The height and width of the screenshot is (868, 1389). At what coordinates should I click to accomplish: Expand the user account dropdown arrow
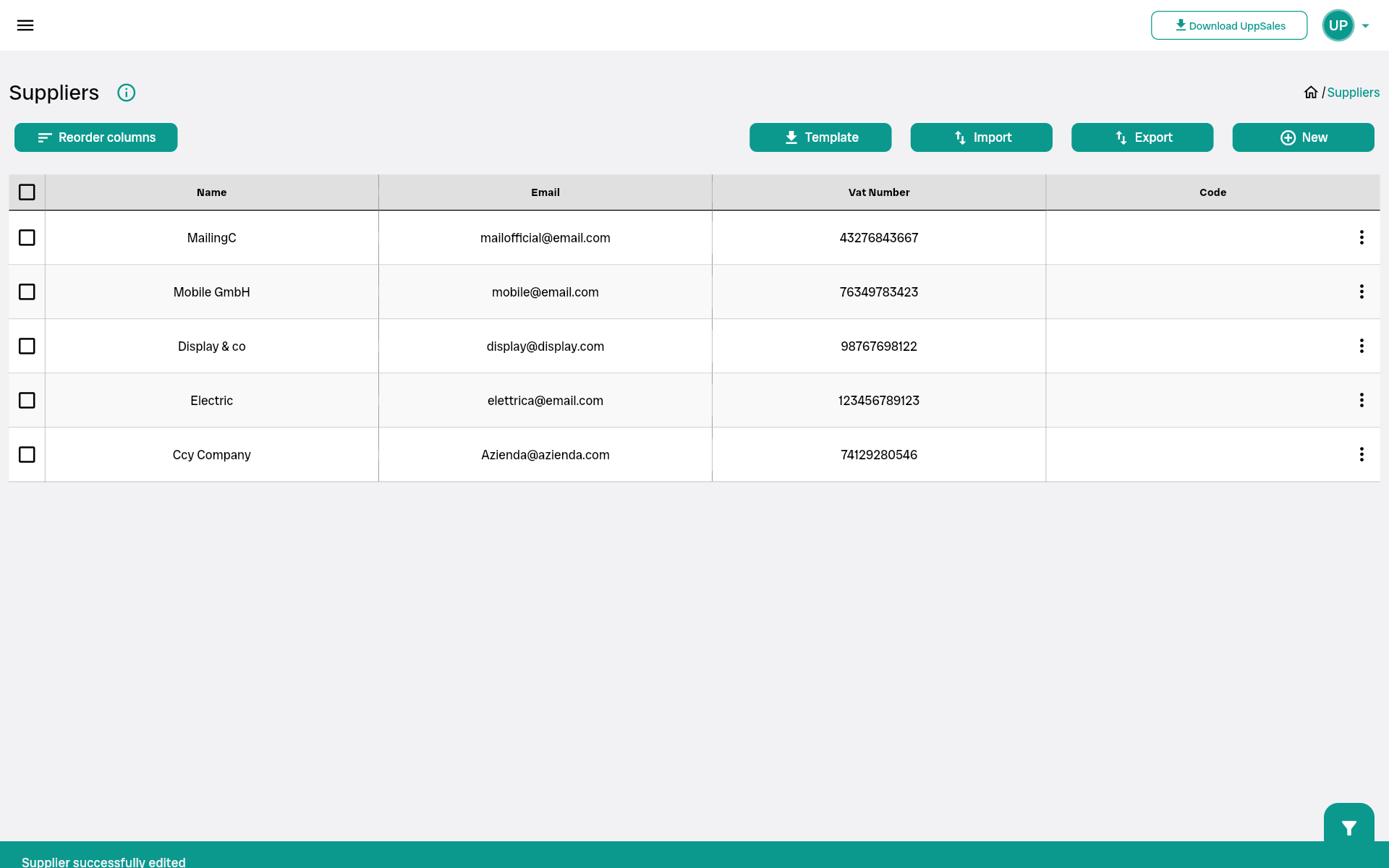point(1365,26)
